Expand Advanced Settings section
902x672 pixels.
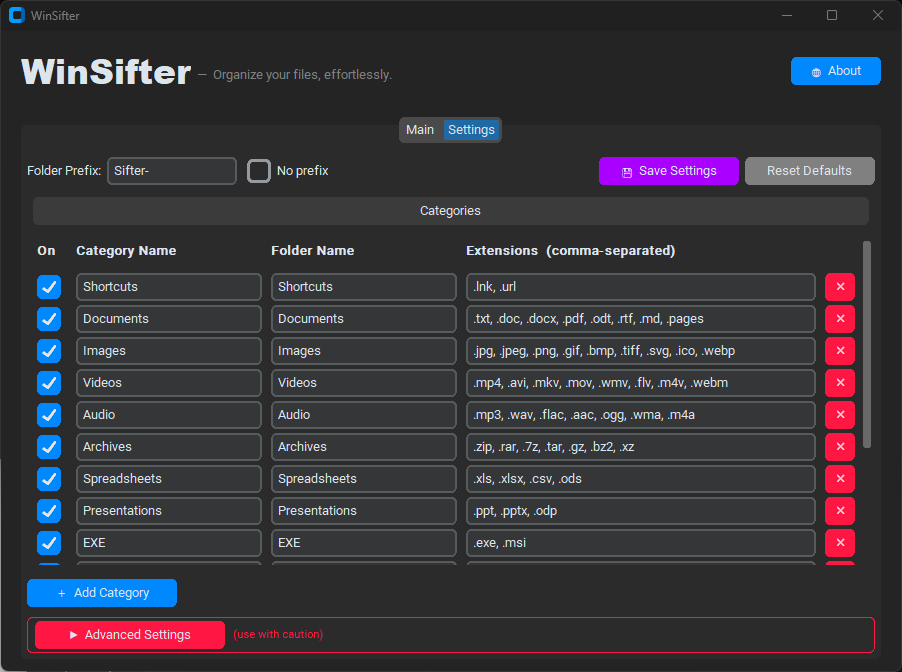pyautogui.click(x=129, y=635)
